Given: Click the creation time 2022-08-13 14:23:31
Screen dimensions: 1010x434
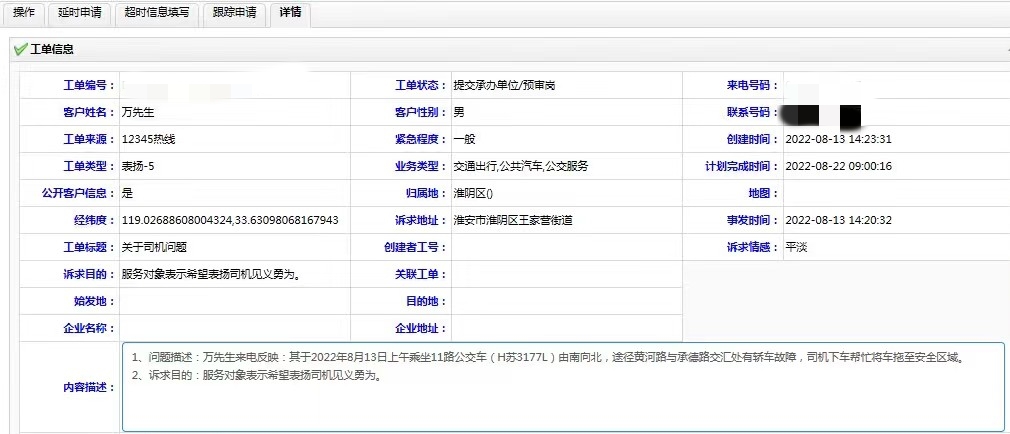Looking at the screenshot, I should click(x=839, y=140).
